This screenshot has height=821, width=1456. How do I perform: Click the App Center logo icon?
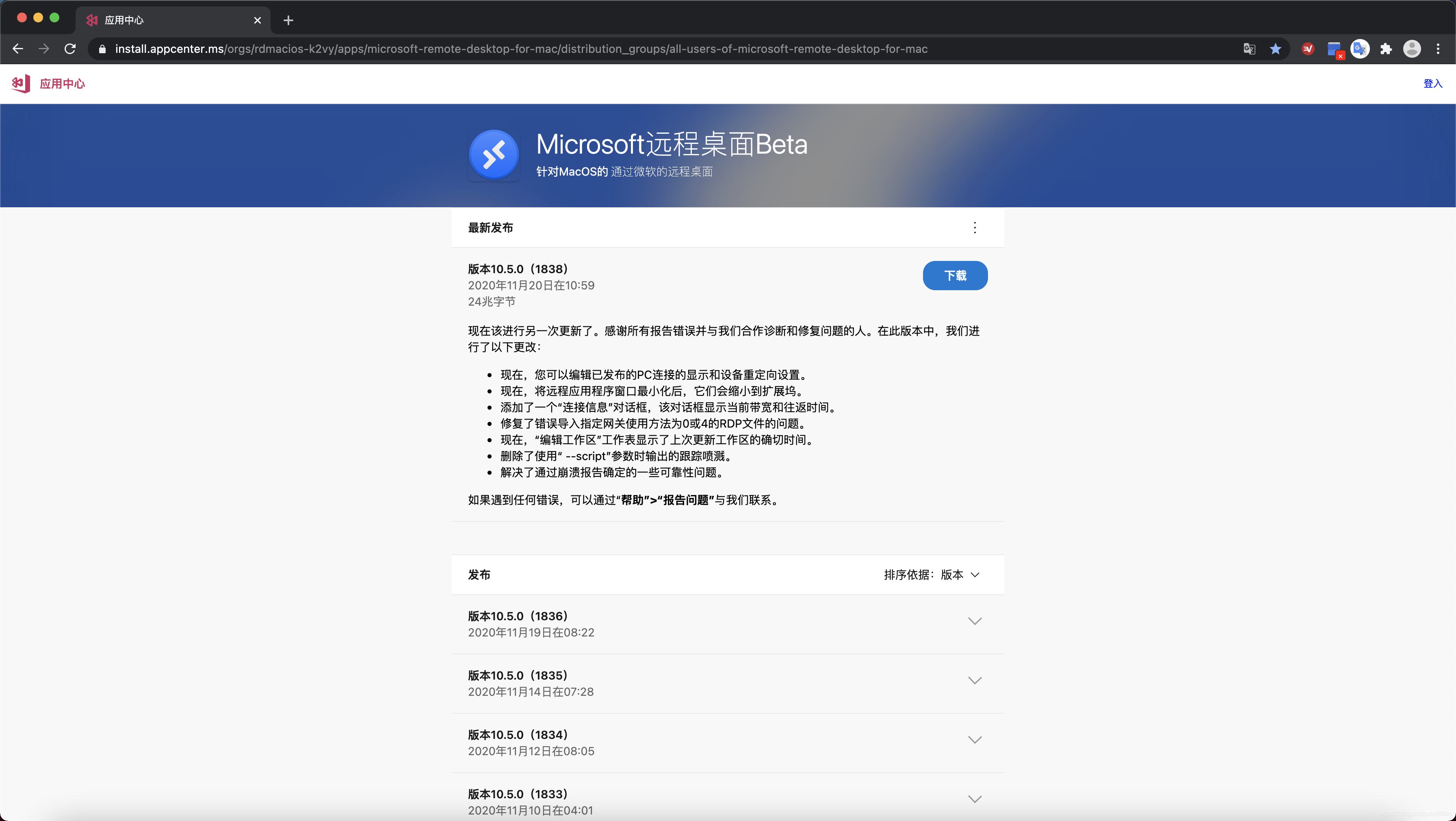21,84
